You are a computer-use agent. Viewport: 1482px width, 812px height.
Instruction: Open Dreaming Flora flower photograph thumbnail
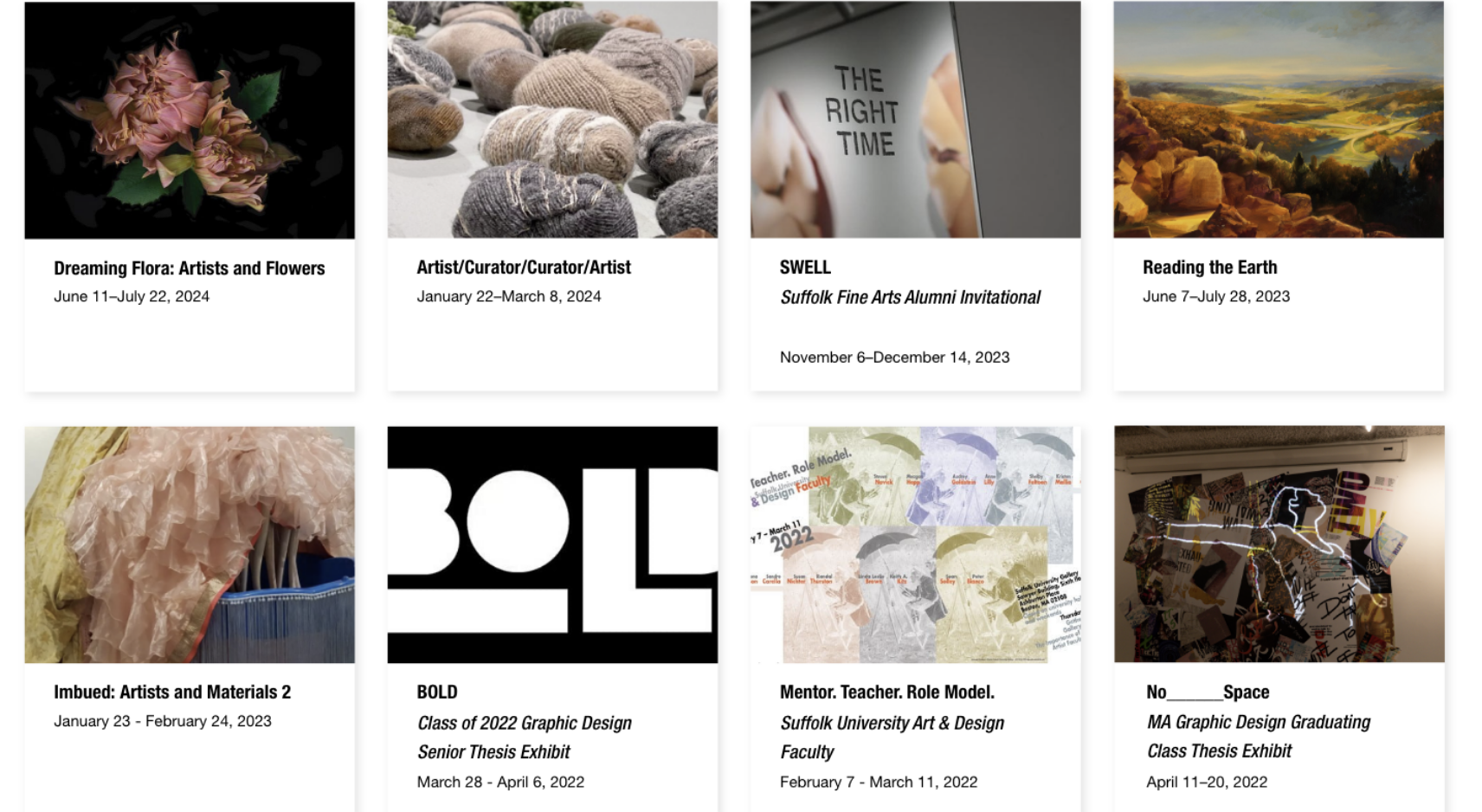pyautogui.click(x=190, y=120)
